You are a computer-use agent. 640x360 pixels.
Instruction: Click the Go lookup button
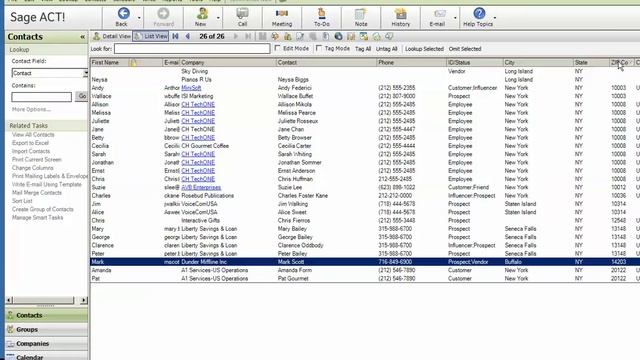click(82, 96)
